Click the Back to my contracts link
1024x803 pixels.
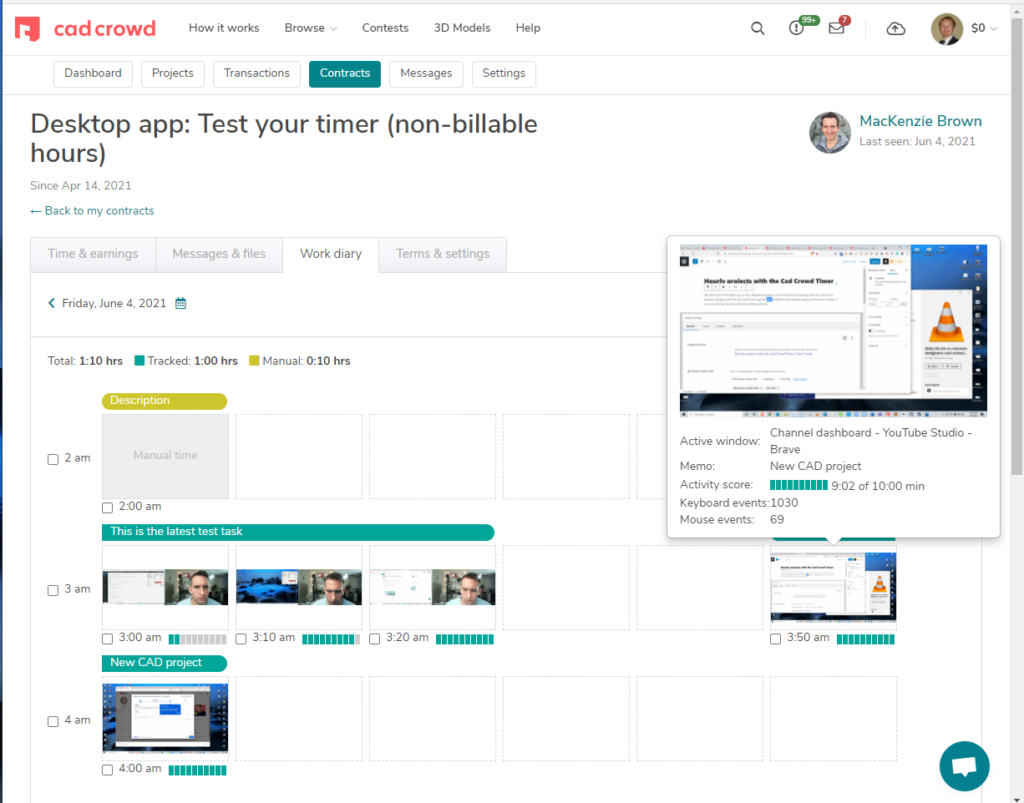92,210
